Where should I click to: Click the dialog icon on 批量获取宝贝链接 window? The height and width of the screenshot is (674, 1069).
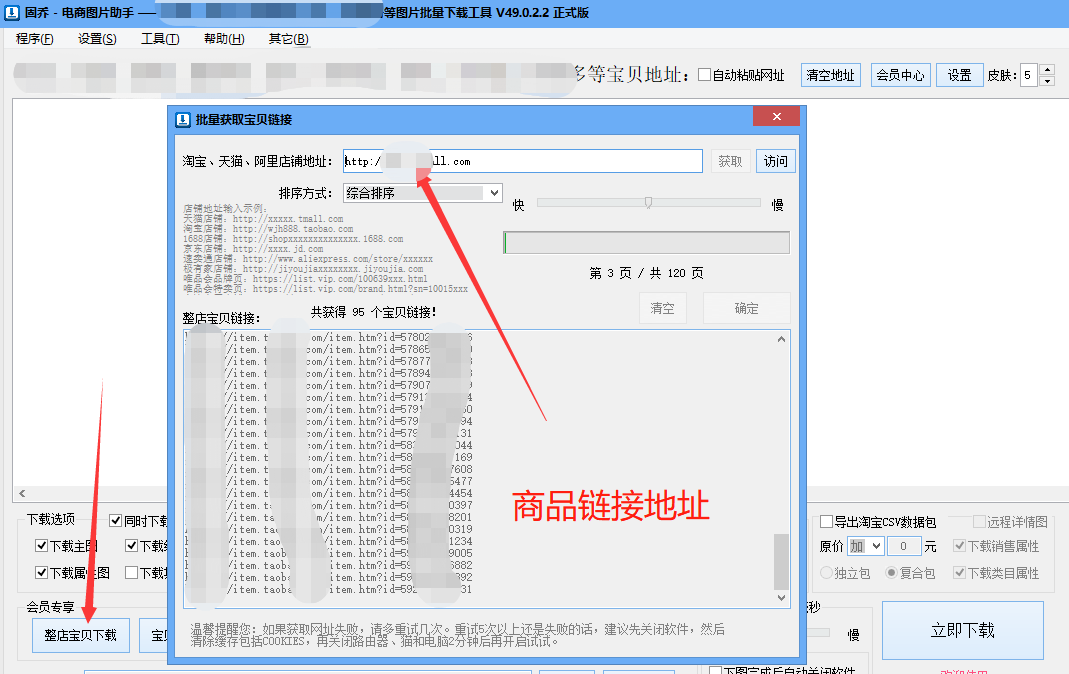(182, 117)
